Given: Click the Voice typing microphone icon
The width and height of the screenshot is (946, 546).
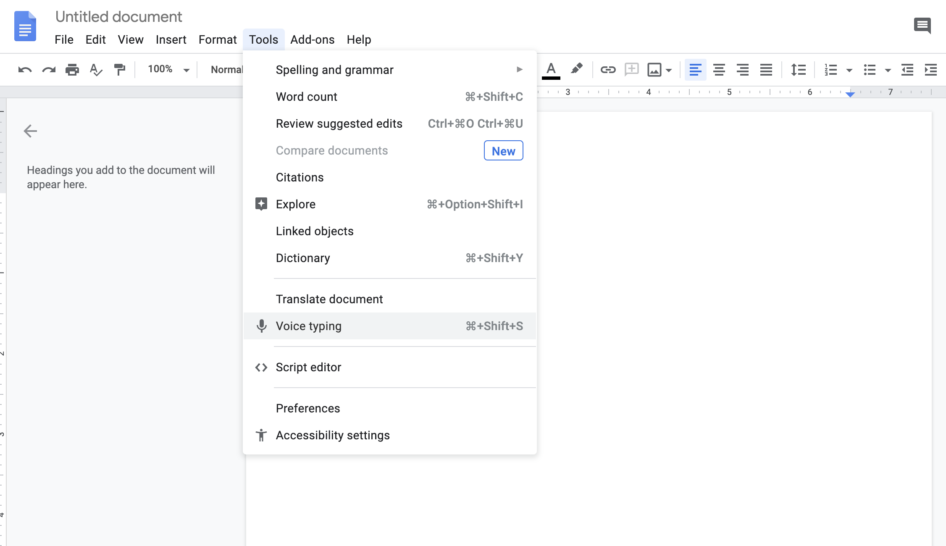Looking at the screenshot, I should pyautogui.click(x=261, y=326).
